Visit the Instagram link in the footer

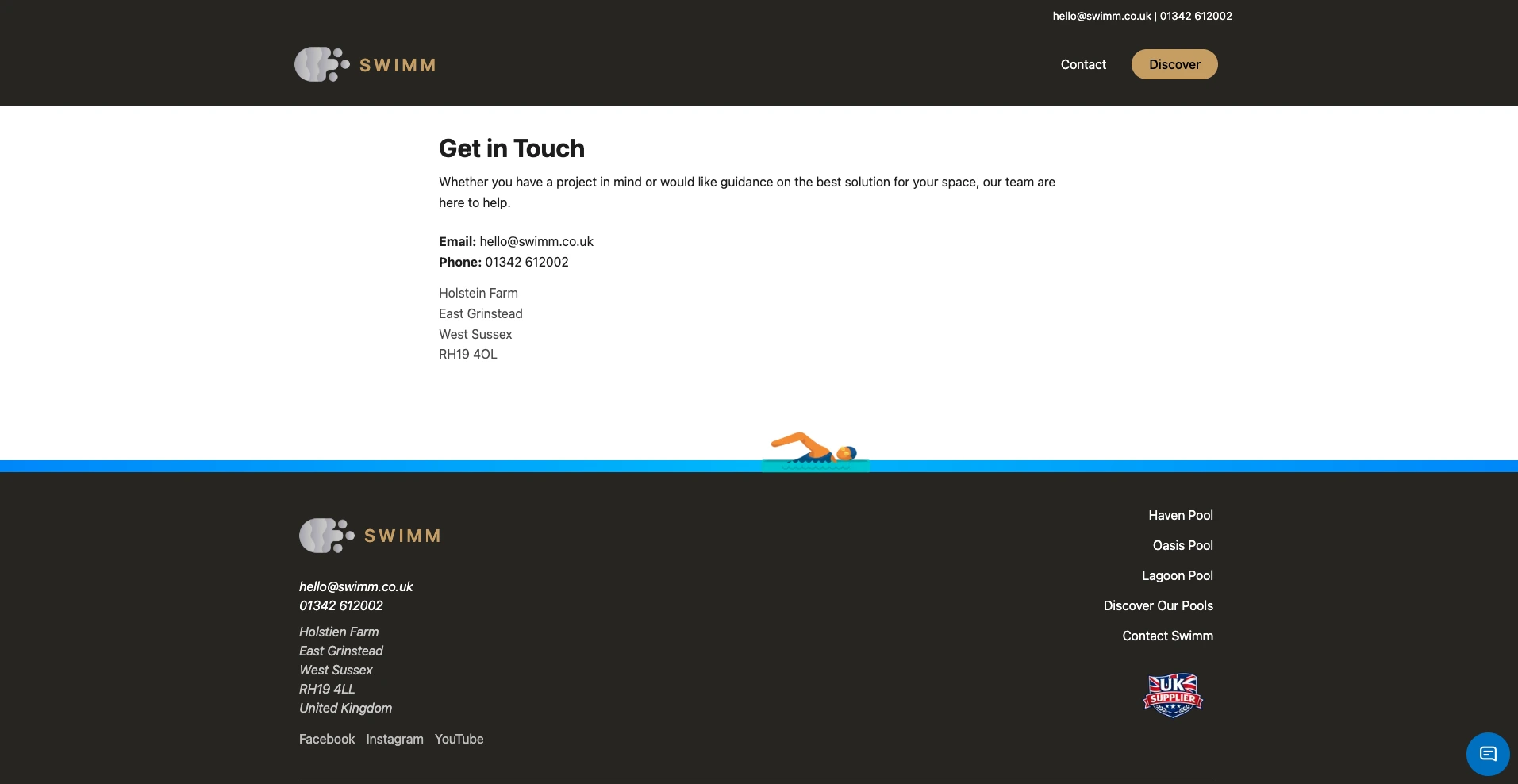click(394, 739)
